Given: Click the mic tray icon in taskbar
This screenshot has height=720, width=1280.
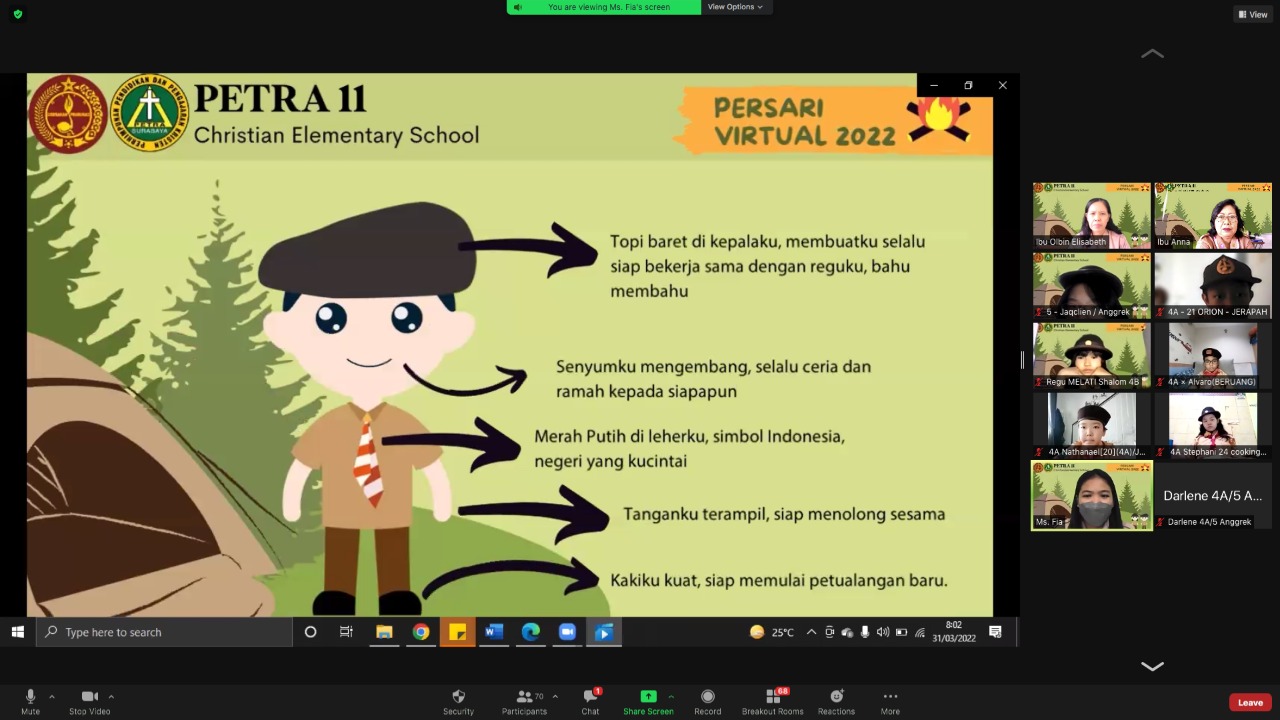Looking at the screenshot, I should 864,632.
